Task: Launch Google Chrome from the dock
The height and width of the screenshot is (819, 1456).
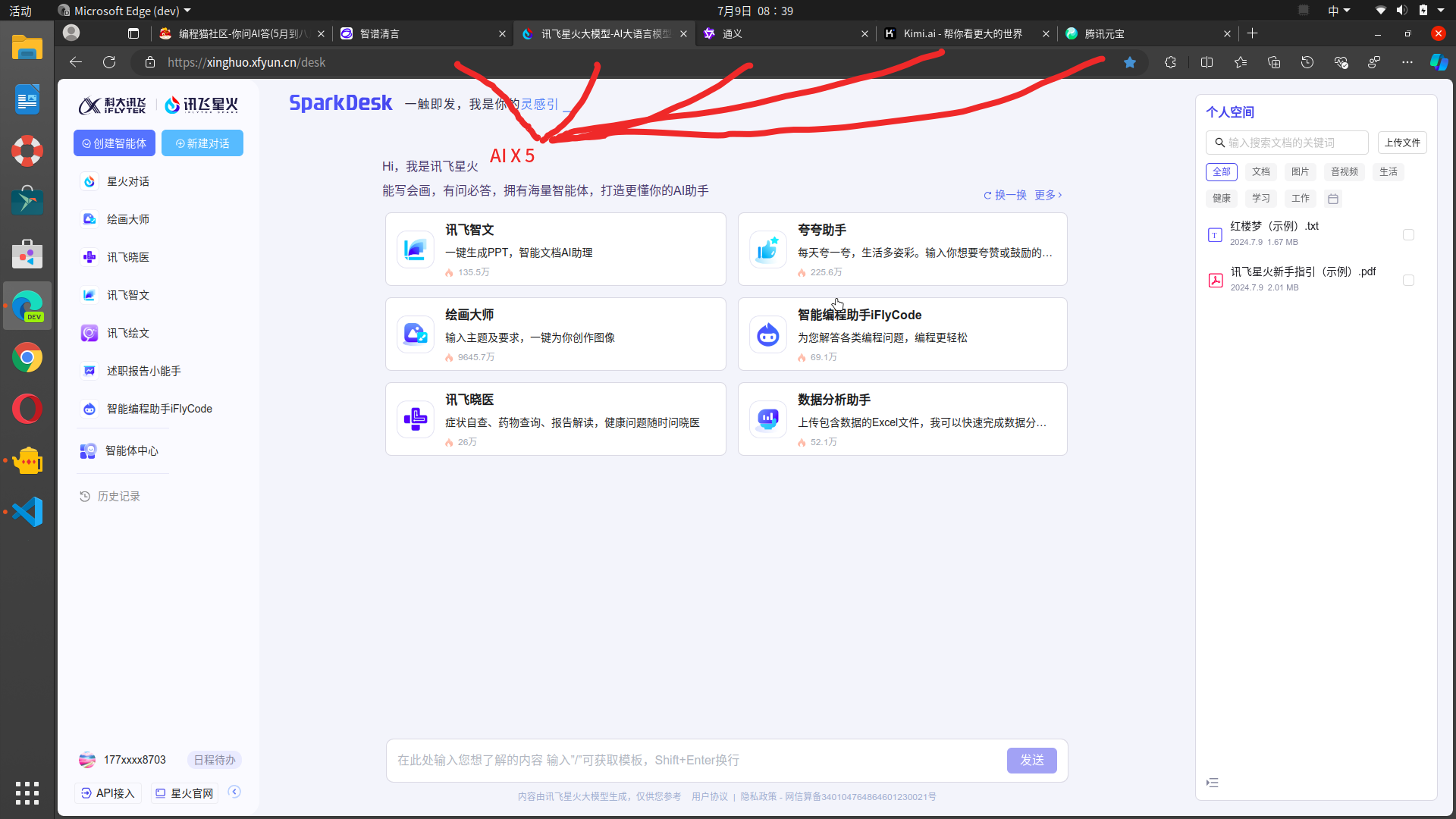Action: 27,357
